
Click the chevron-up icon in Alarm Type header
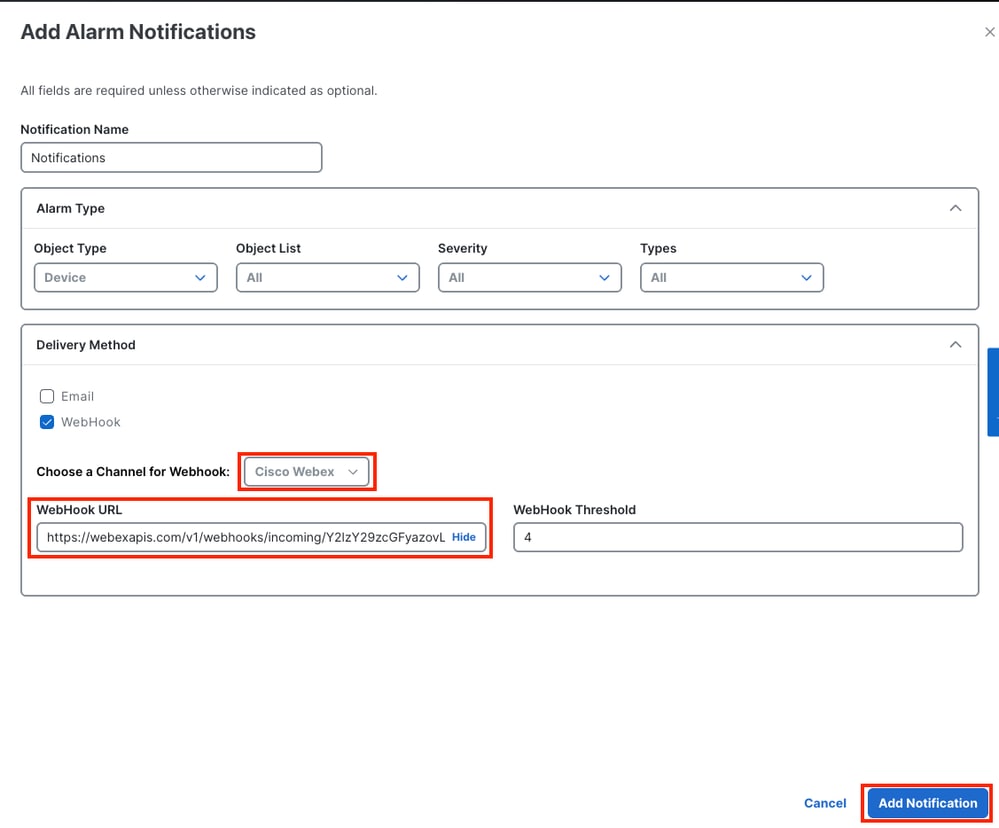[x=955, y=208]
